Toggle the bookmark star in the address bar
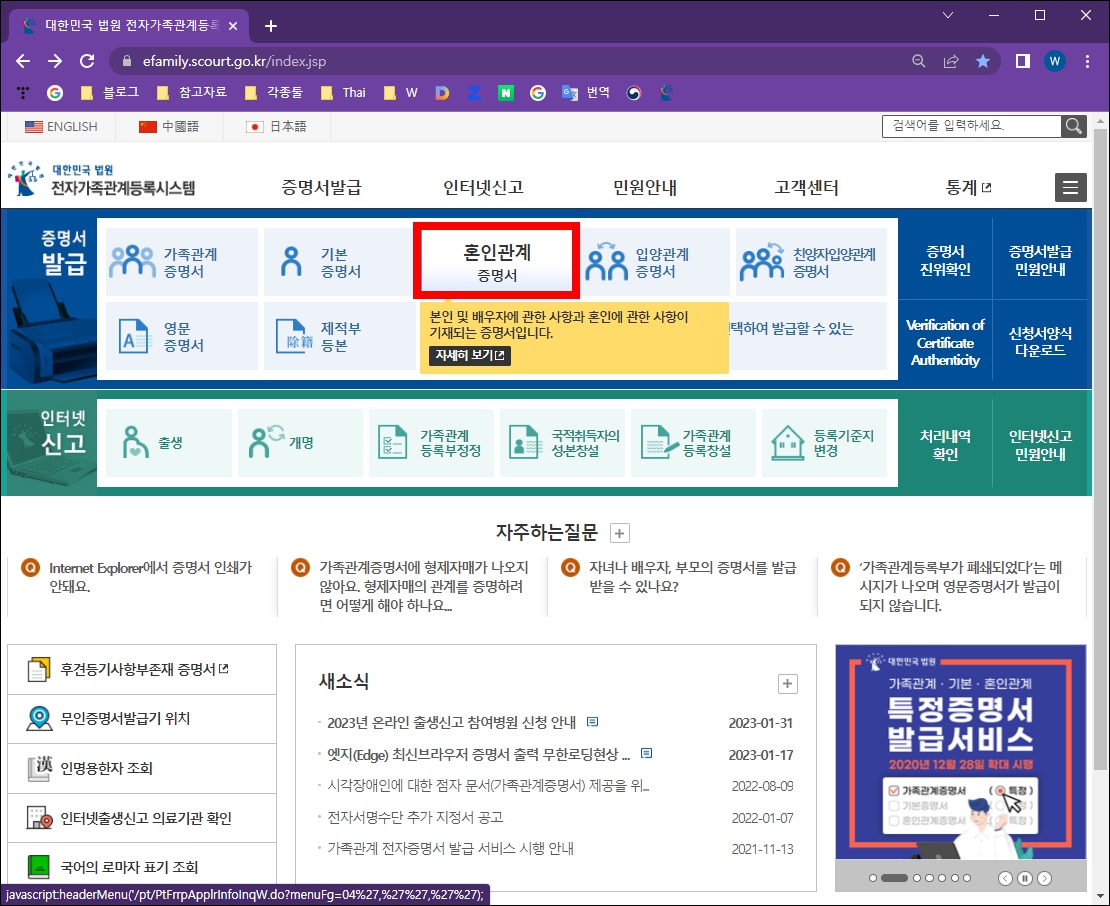 tap(983, 60)
